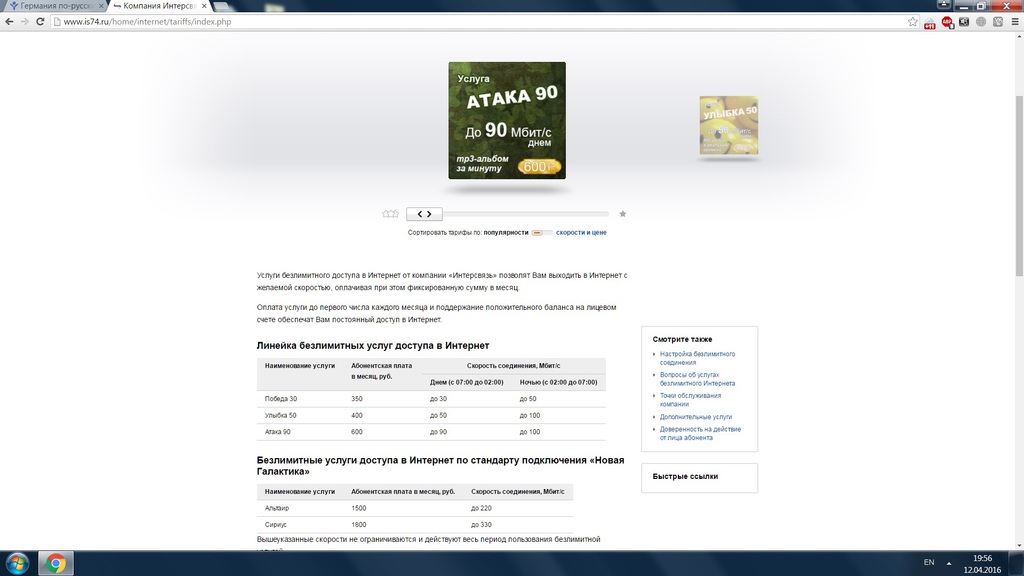Click the speaker extension icon

tap(964, 22)
